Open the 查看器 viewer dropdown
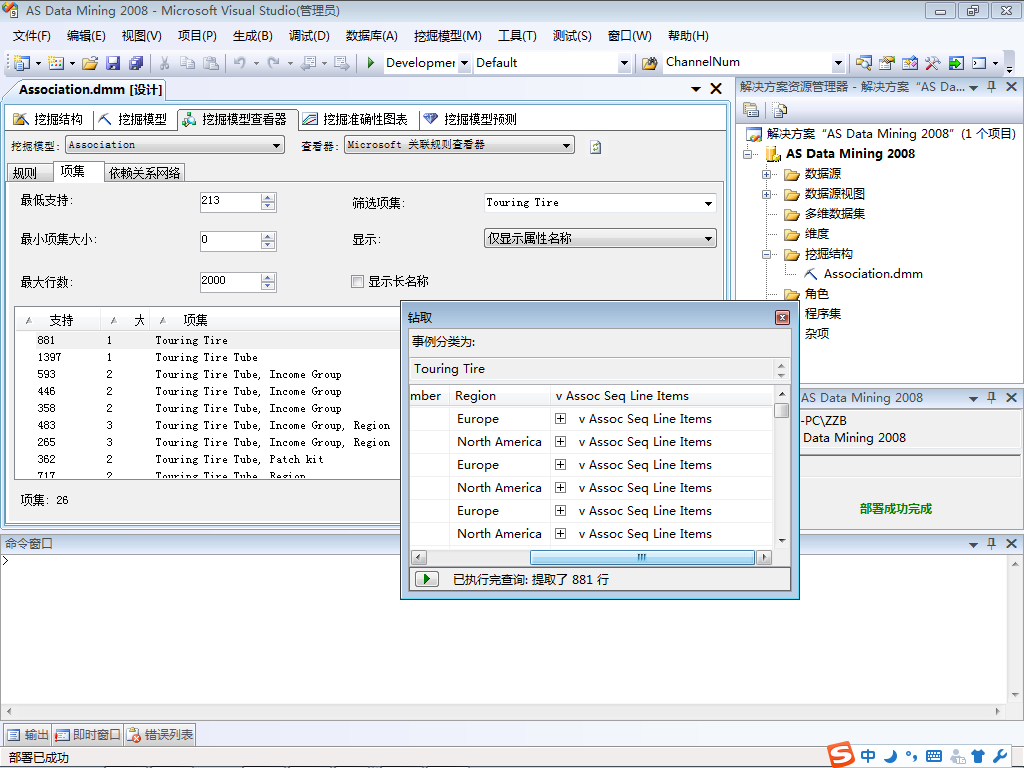Screen dimensions: 1024x768 [566, 145]
